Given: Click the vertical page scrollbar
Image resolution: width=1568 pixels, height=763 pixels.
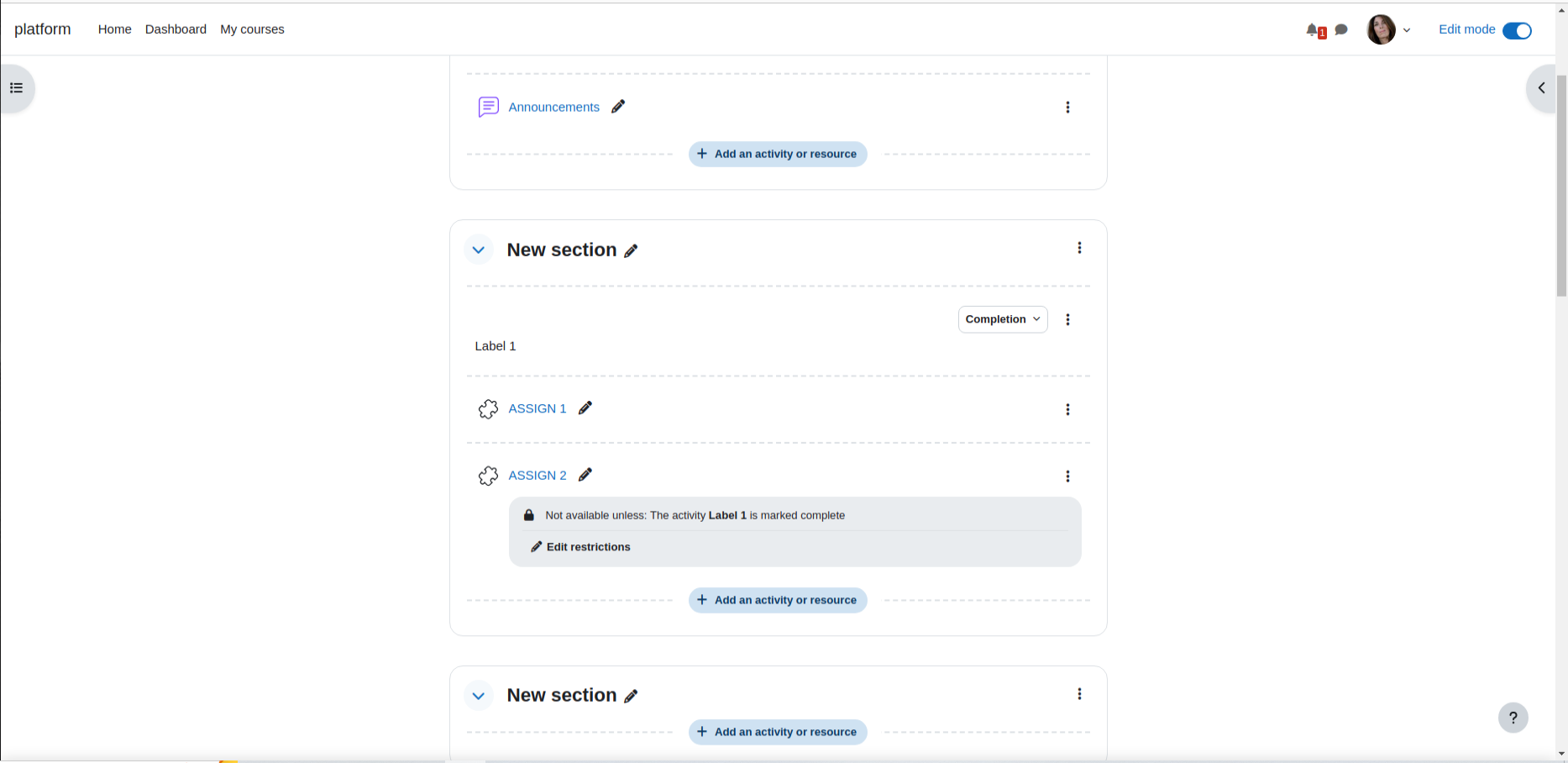Looking at the screenshot, I should 1561,185.
